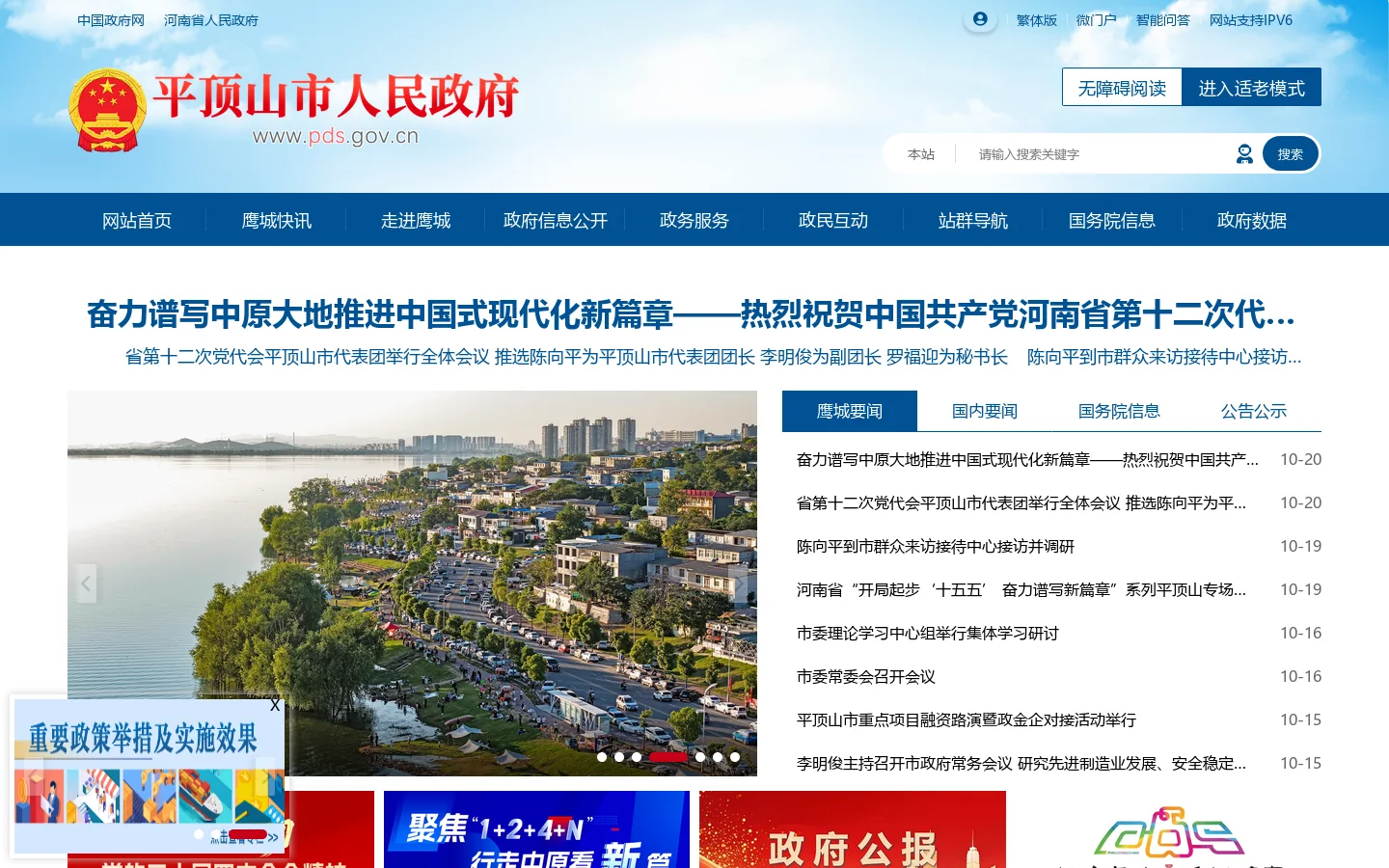This screenshot has height=868, width=1389.
Task: Click the national emblem logo
Action: click(107, 110)
